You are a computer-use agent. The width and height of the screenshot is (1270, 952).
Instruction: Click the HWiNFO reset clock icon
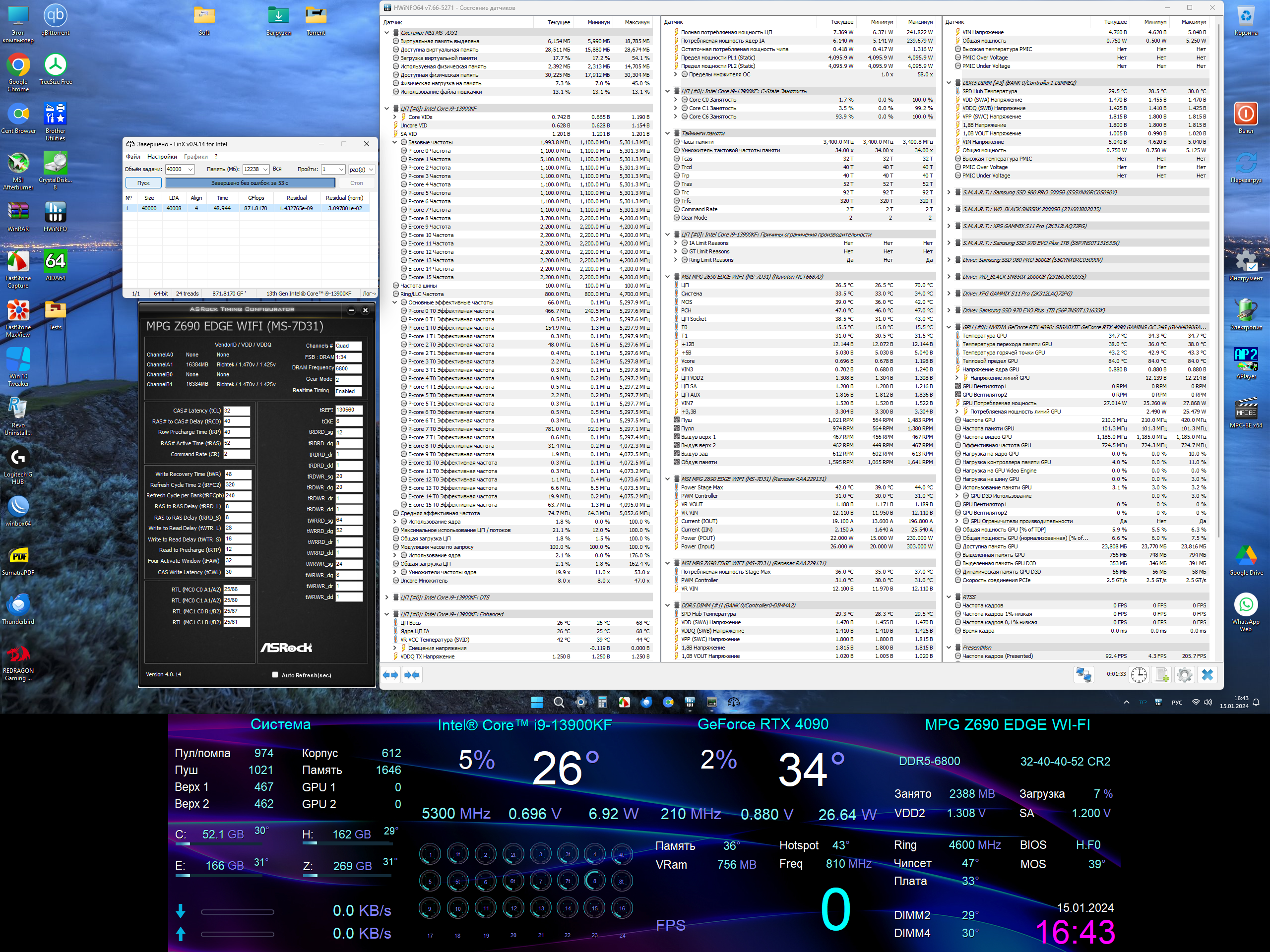[x=1139, y=675]
